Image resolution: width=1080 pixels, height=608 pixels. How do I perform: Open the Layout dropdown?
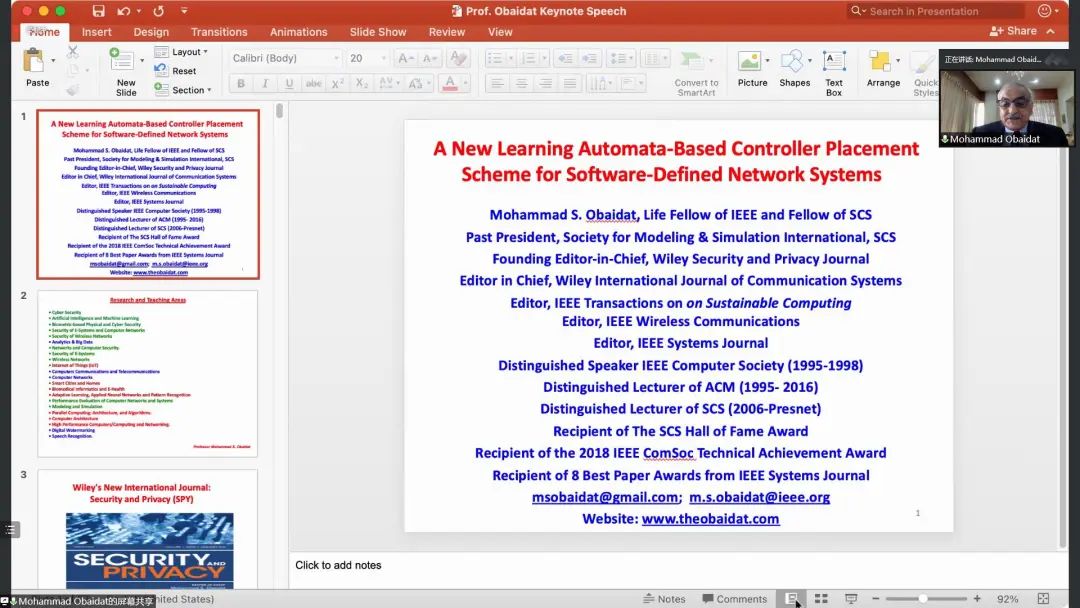tap(182, 52)
